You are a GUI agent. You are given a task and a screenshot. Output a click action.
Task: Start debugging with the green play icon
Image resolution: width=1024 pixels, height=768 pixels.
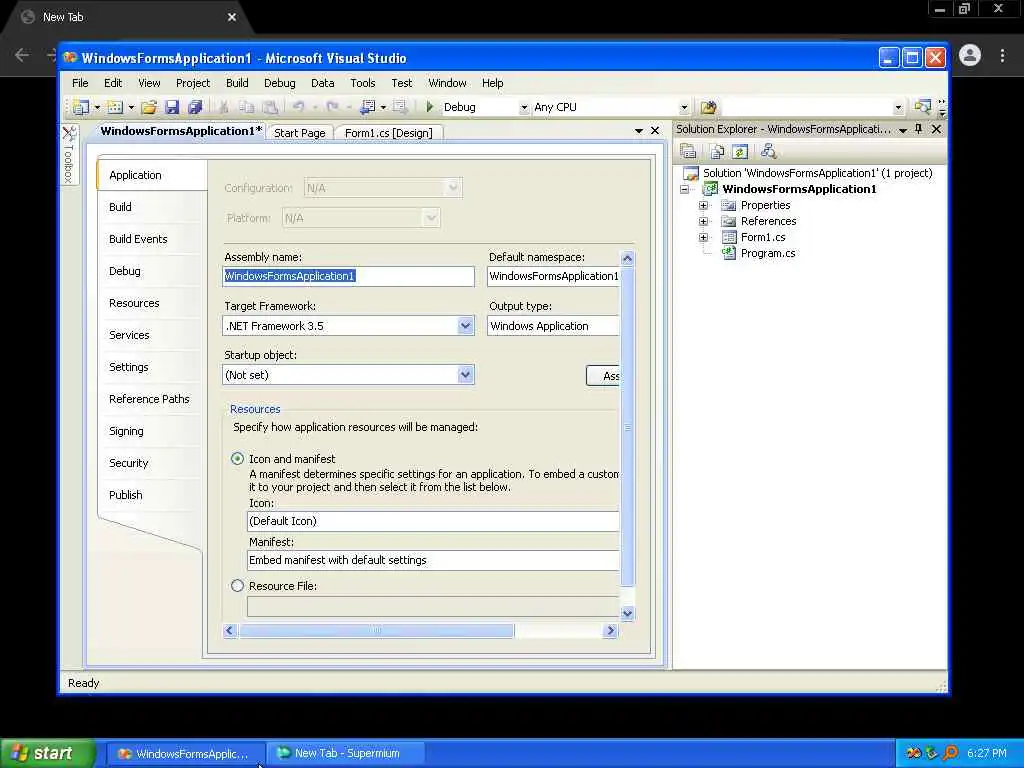[430, 106]
